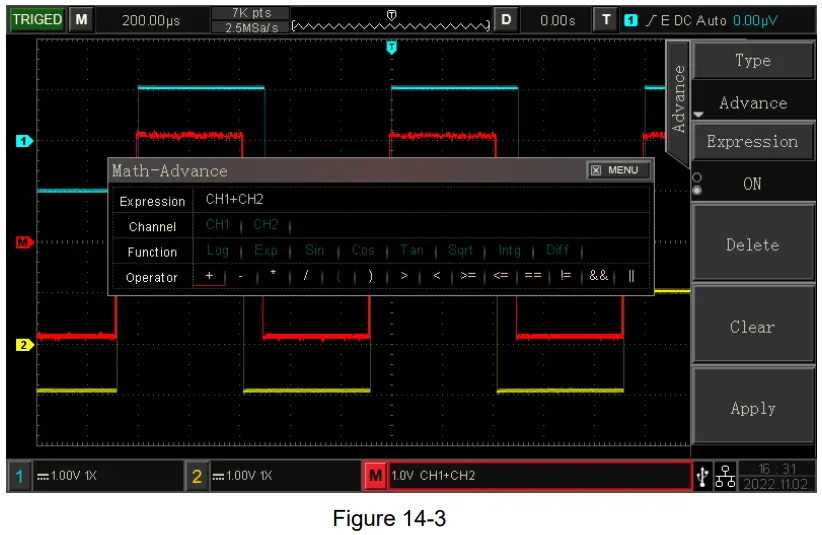Select CH2 in Channel row
Image resolution: width=822 pixels, height=535 pixels.
tap(266, 225)
